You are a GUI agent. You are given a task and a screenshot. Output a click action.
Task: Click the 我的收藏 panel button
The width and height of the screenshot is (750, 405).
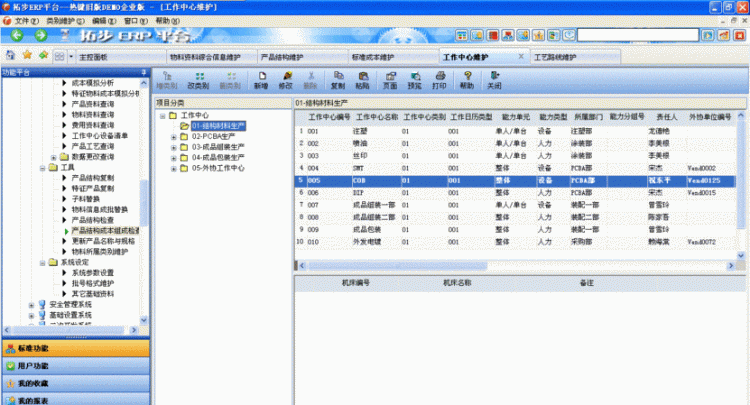[76, 383]
